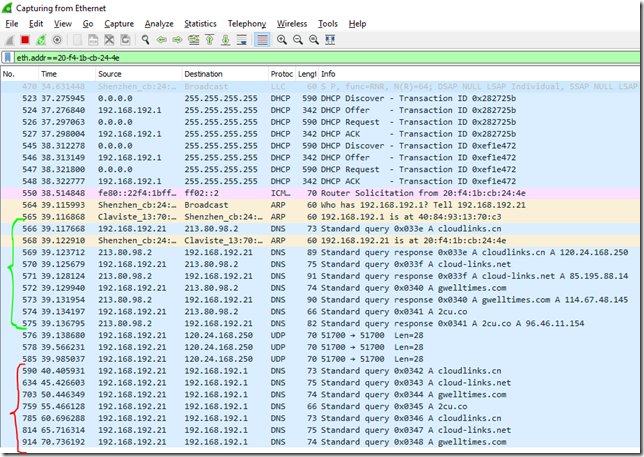Screen dimensions: 644x457
Task: Click the Wireshark fin icon in title bar
Action: click(x=7, y=8)
